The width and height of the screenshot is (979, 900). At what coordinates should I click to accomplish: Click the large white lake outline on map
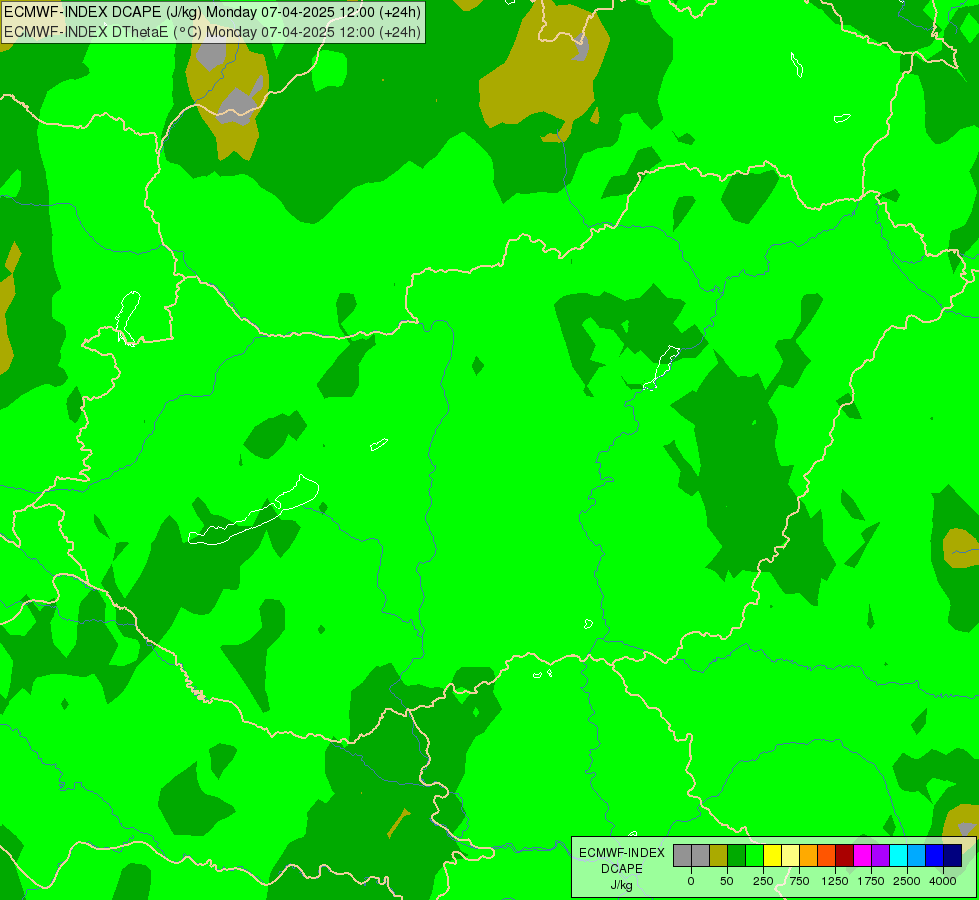pos(254,510)
